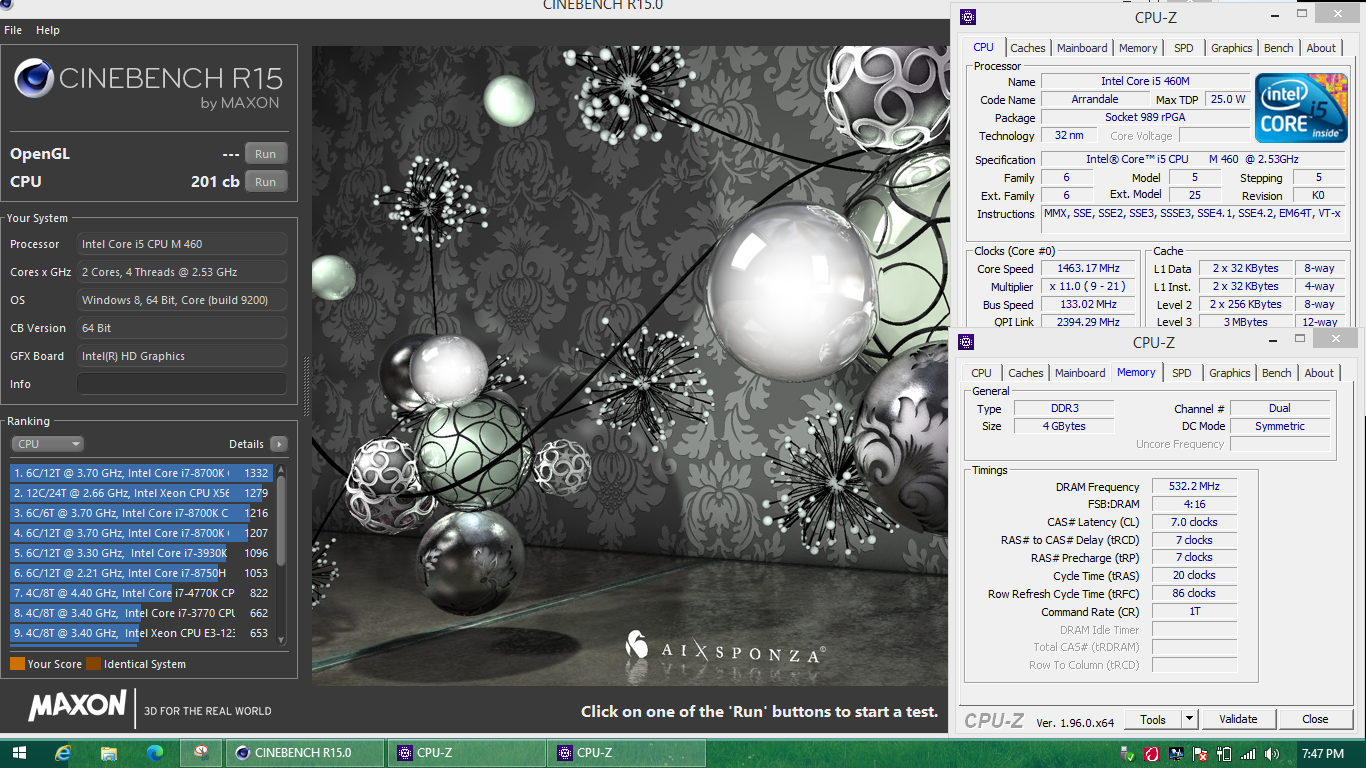Click the ranking list scrollbar thumb

pos(281,521)
